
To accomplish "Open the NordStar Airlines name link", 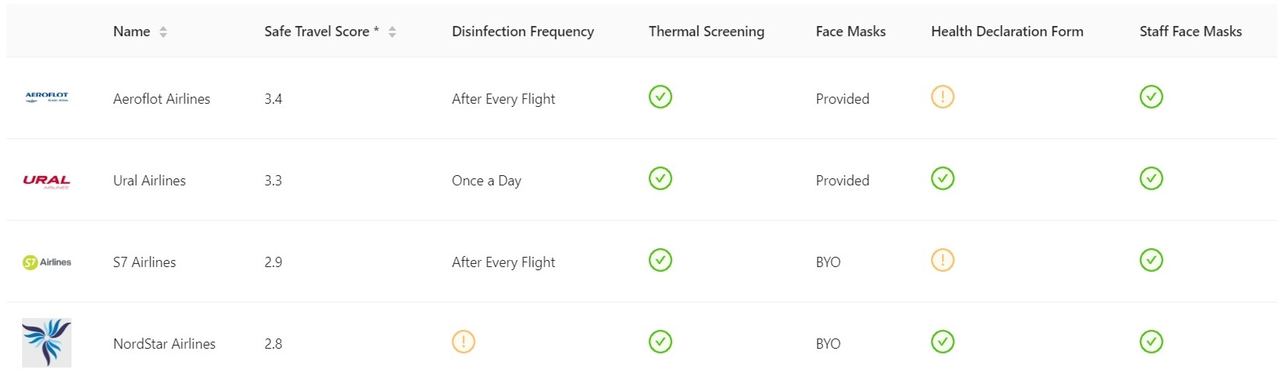I will (x=164, y=344).
